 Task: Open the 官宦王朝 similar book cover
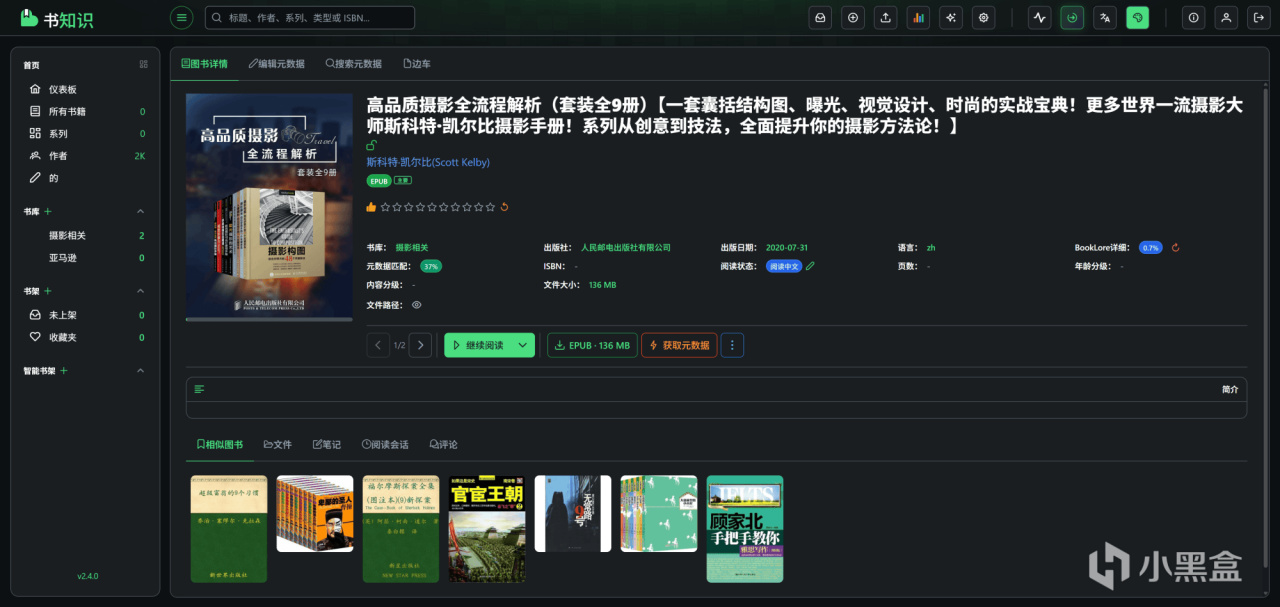(487, 528)
